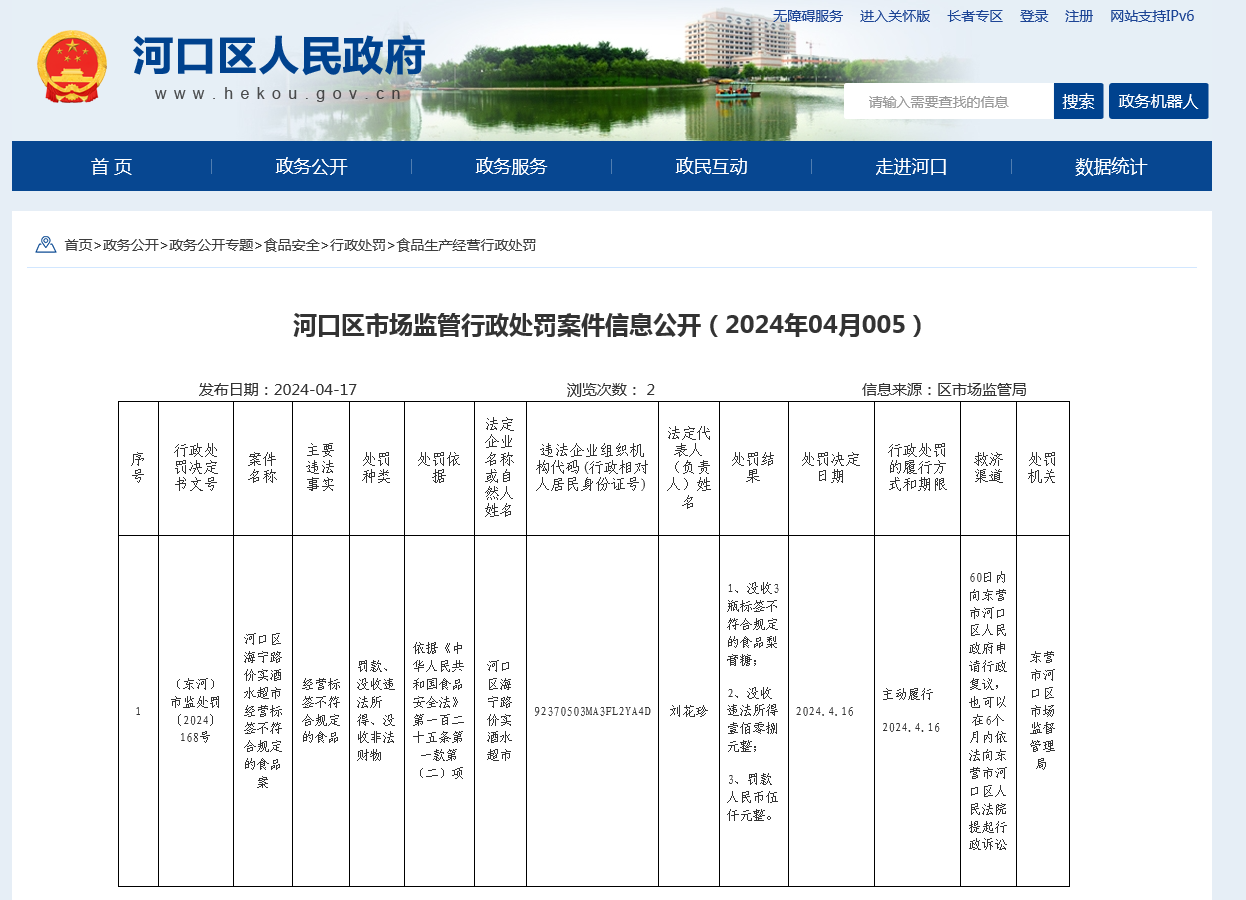This screenshot has height=900, width=1246.
Task: Click the 案件名称 column header
Action: pos(263,468)
